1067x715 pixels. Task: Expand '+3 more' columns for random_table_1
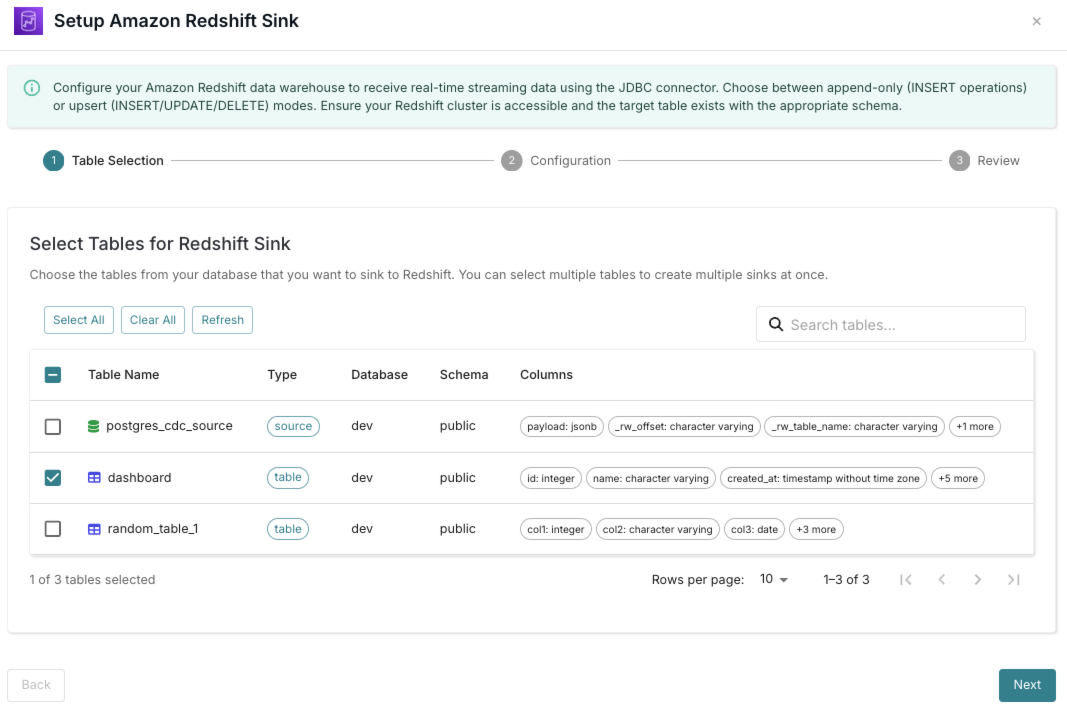pos(816,529)
